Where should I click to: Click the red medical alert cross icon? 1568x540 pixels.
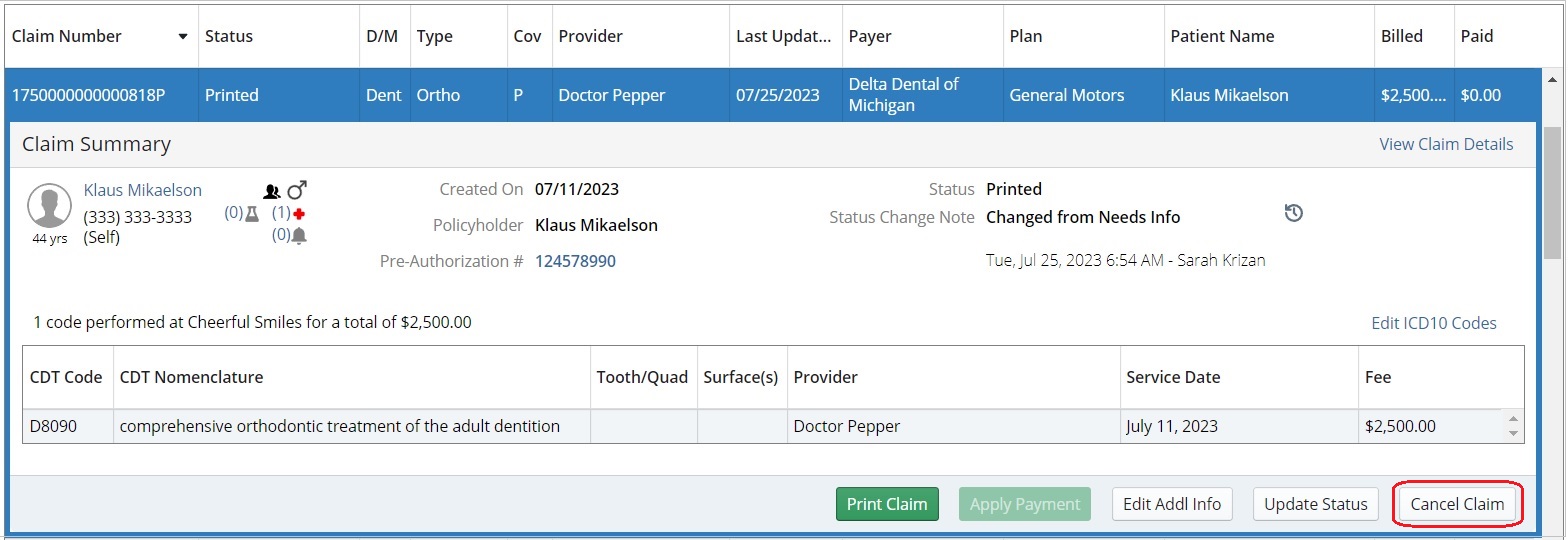point(299,214)
